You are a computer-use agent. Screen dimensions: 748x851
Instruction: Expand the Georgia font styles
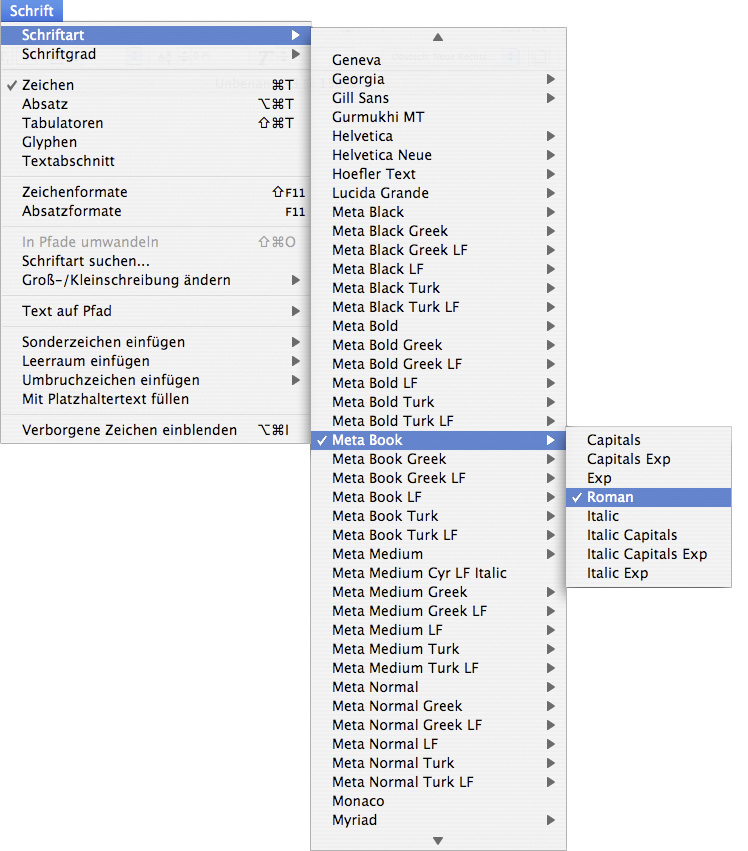(x=439, y=79)
